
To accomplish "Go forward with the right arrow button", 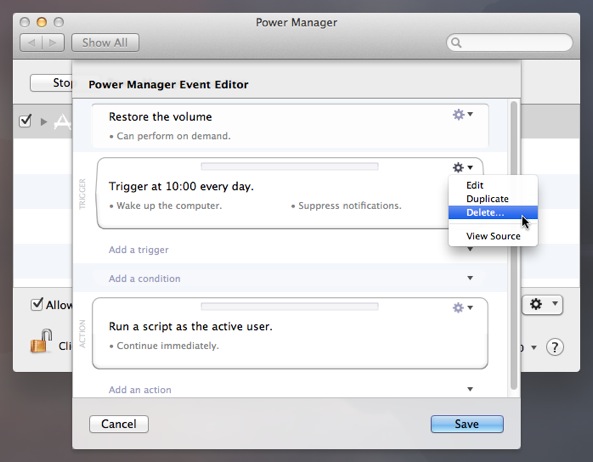I will coord(53,43).
